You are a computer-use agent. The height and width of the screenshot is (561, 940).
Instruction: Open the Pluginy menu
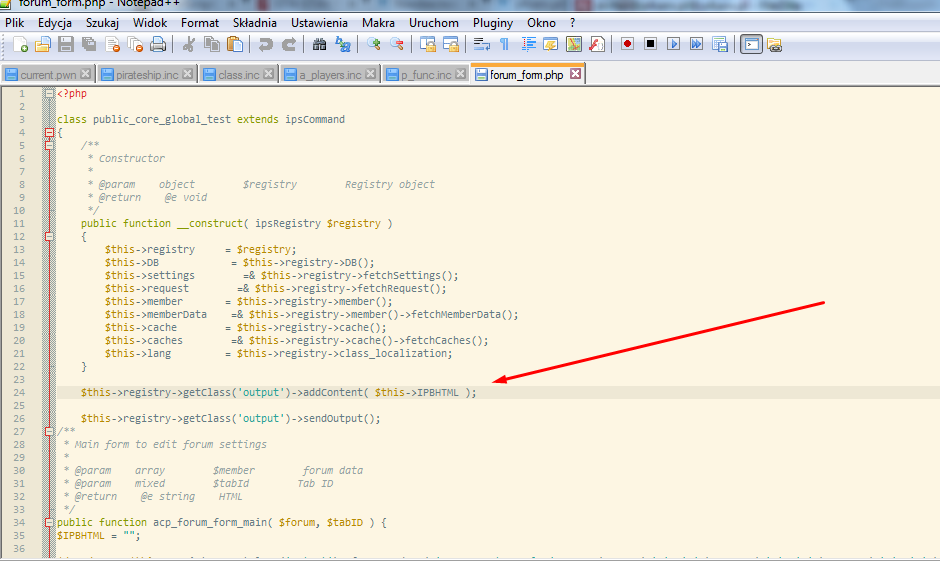tap(493, 22)
